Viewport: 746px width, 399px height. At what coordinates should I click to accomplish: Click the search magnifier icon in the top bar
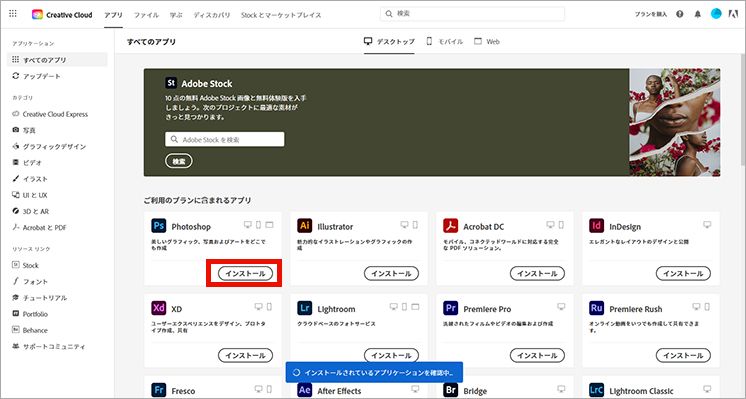389,14
